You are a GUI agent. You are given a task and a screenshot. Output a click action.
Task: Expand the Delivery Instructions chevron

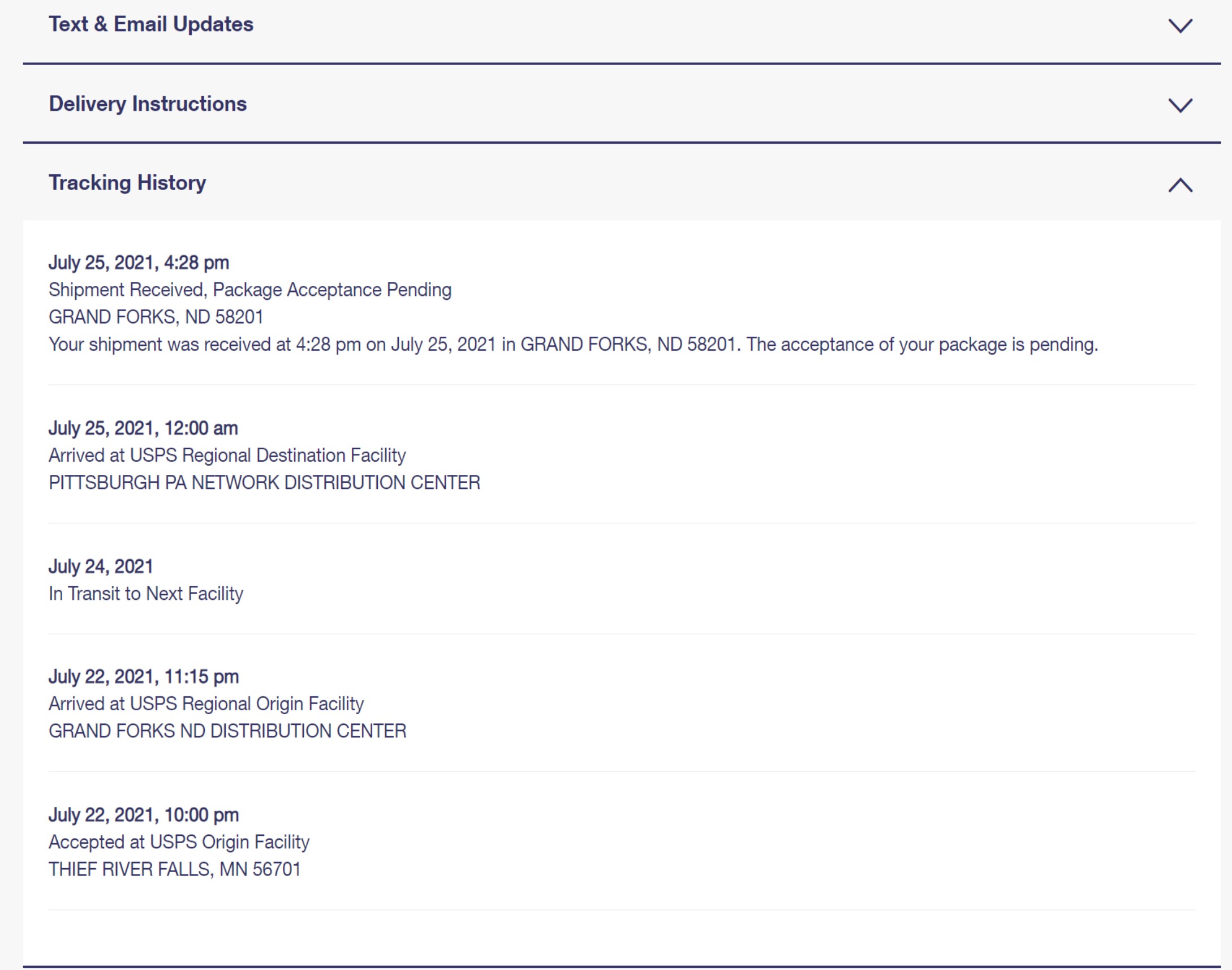[1180, 105]
